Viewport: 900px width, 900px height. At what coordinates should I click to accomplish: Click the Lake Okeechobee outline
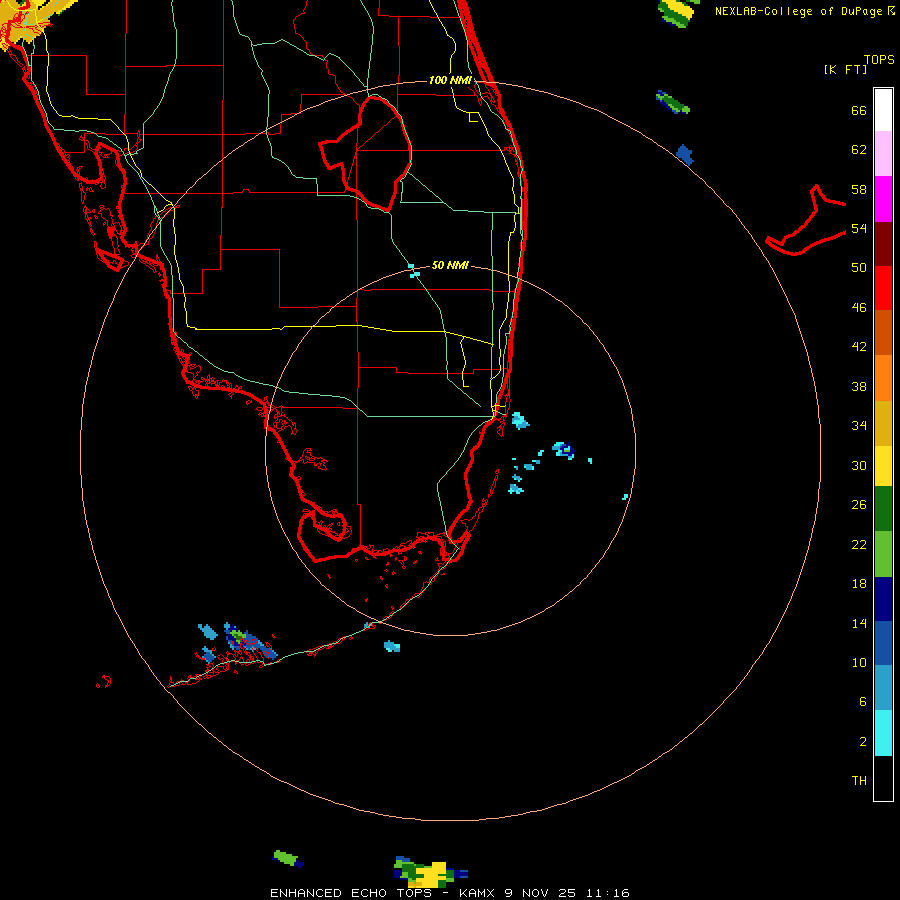366,154
